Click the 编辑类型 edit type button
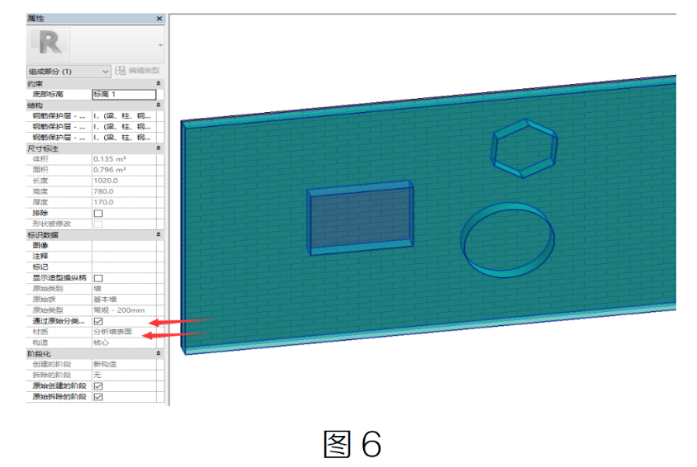 (x=137, y=71)
